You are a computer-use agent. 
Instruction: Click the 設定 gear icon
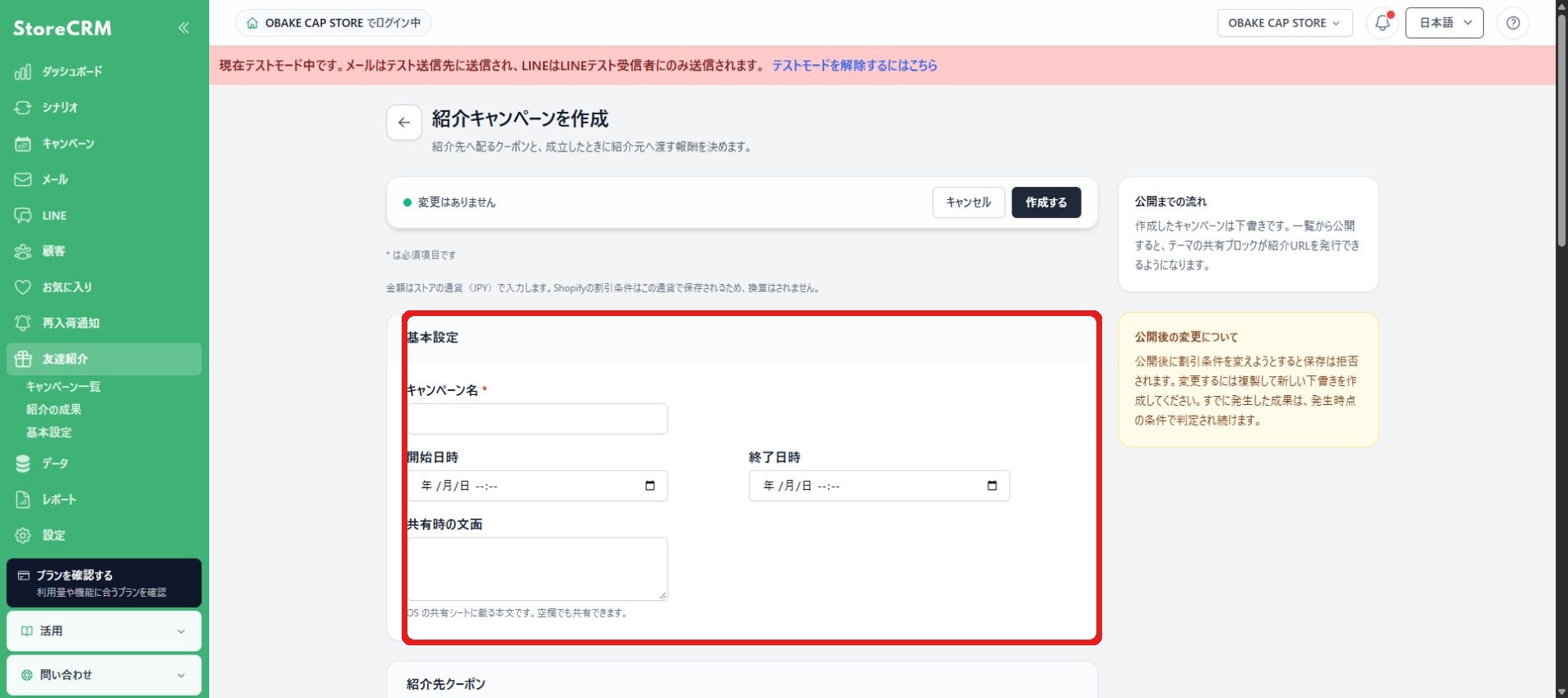pyautogui.click(x=23, y=535)
